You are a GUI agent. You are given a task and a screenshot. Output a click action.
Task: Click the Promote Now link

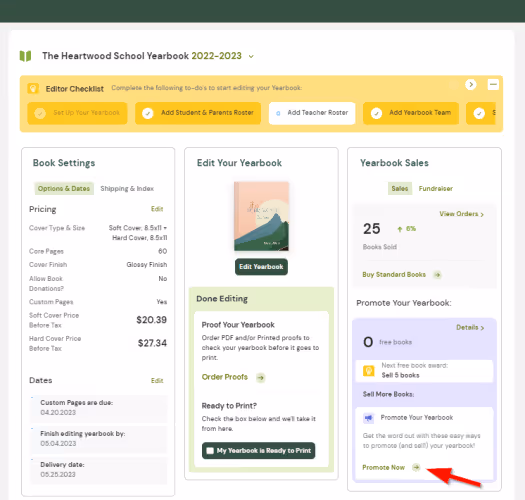[384, 468]
